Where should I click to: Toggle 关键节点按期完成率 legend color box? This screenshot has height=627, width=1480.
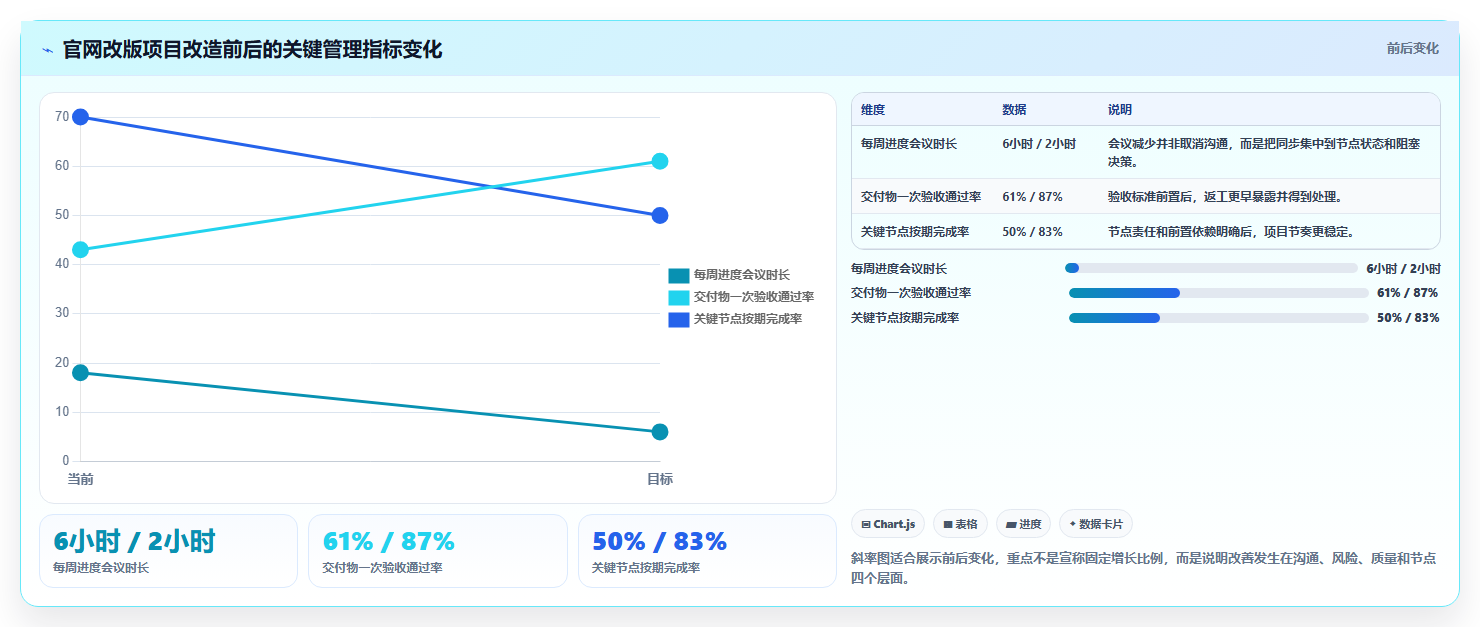(679, 319)
